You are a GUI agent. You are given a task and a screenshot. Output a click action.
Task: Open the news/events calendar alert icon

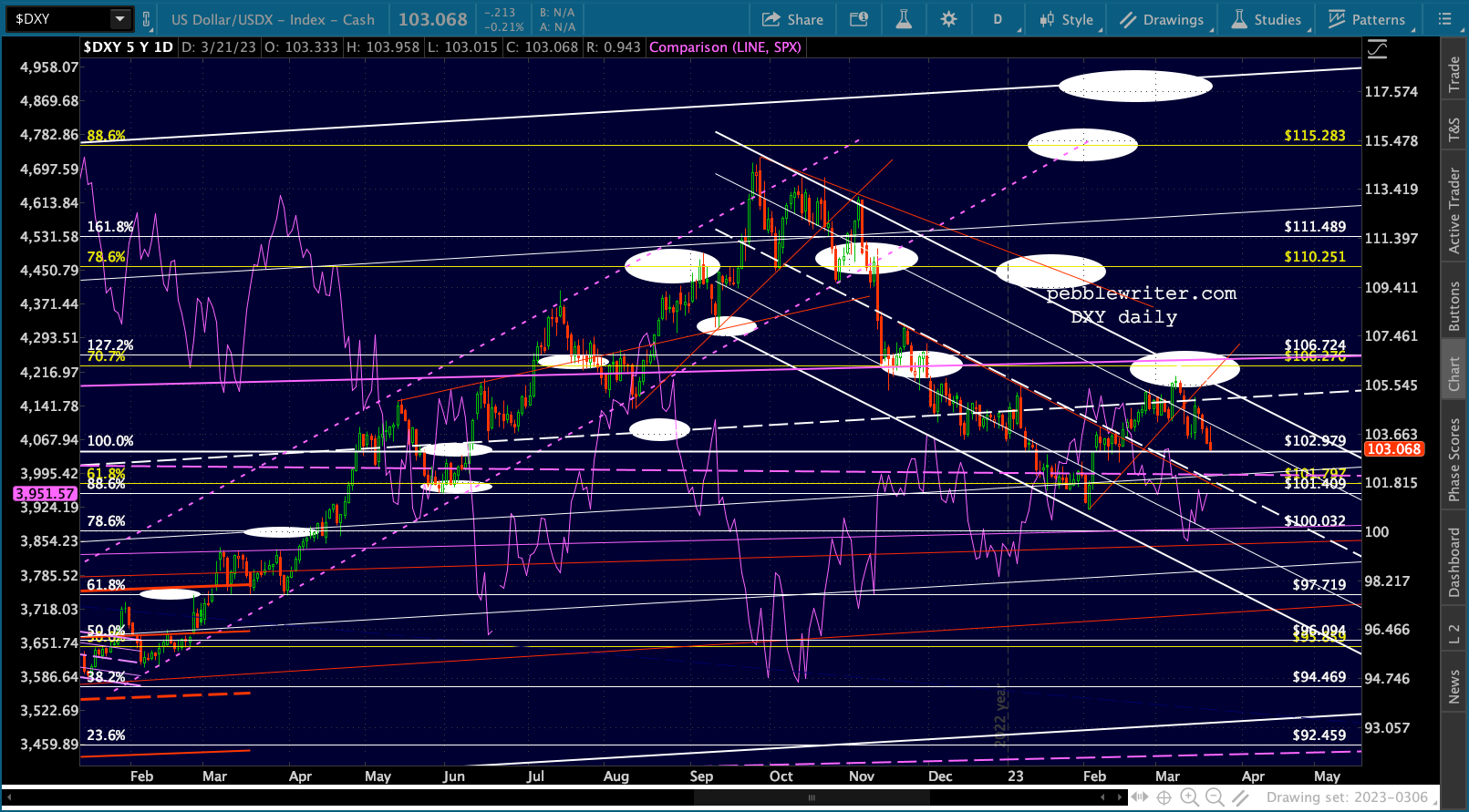(859, 19)
